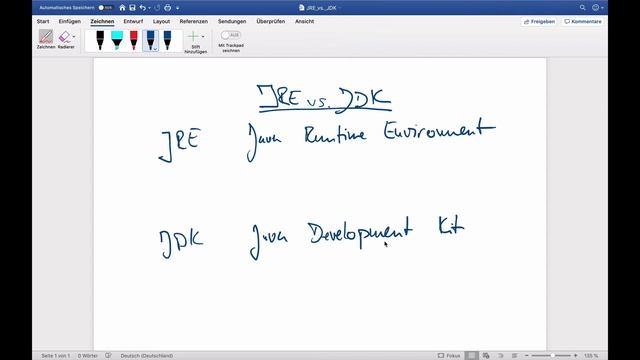Click the zoom out minus button
640x360 pixels.
click(527, 356)
